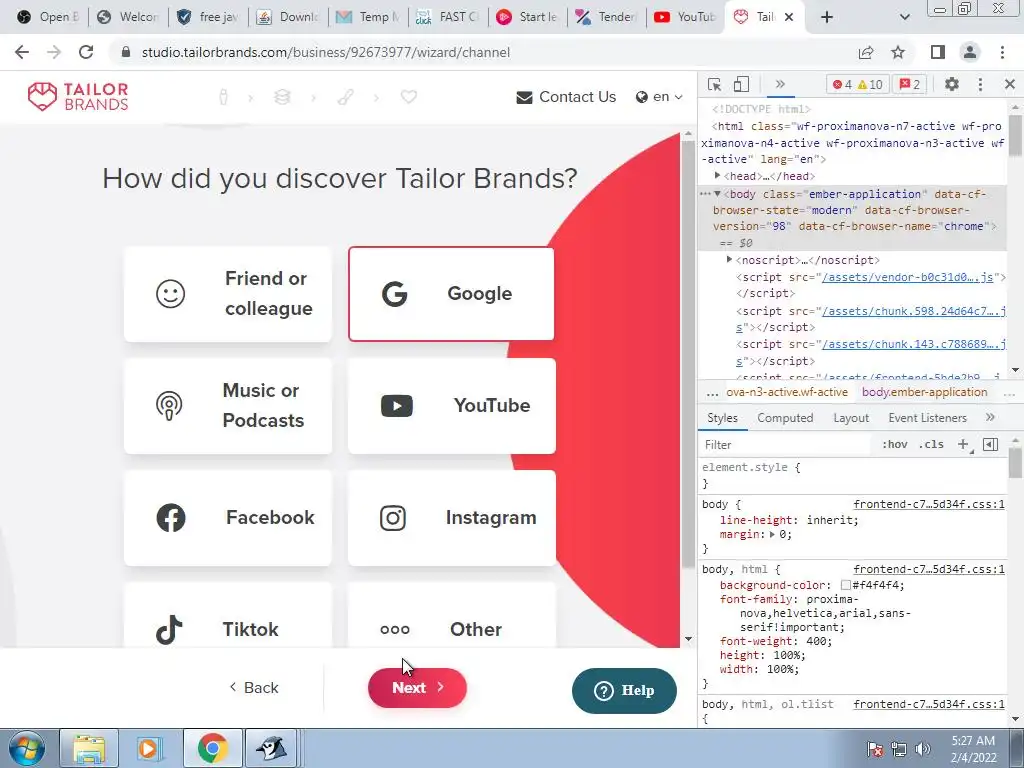Select body.ember-application breadcrumb
Image resolution: width=1024 pixels, height=768 pixels.
[924, 392]
